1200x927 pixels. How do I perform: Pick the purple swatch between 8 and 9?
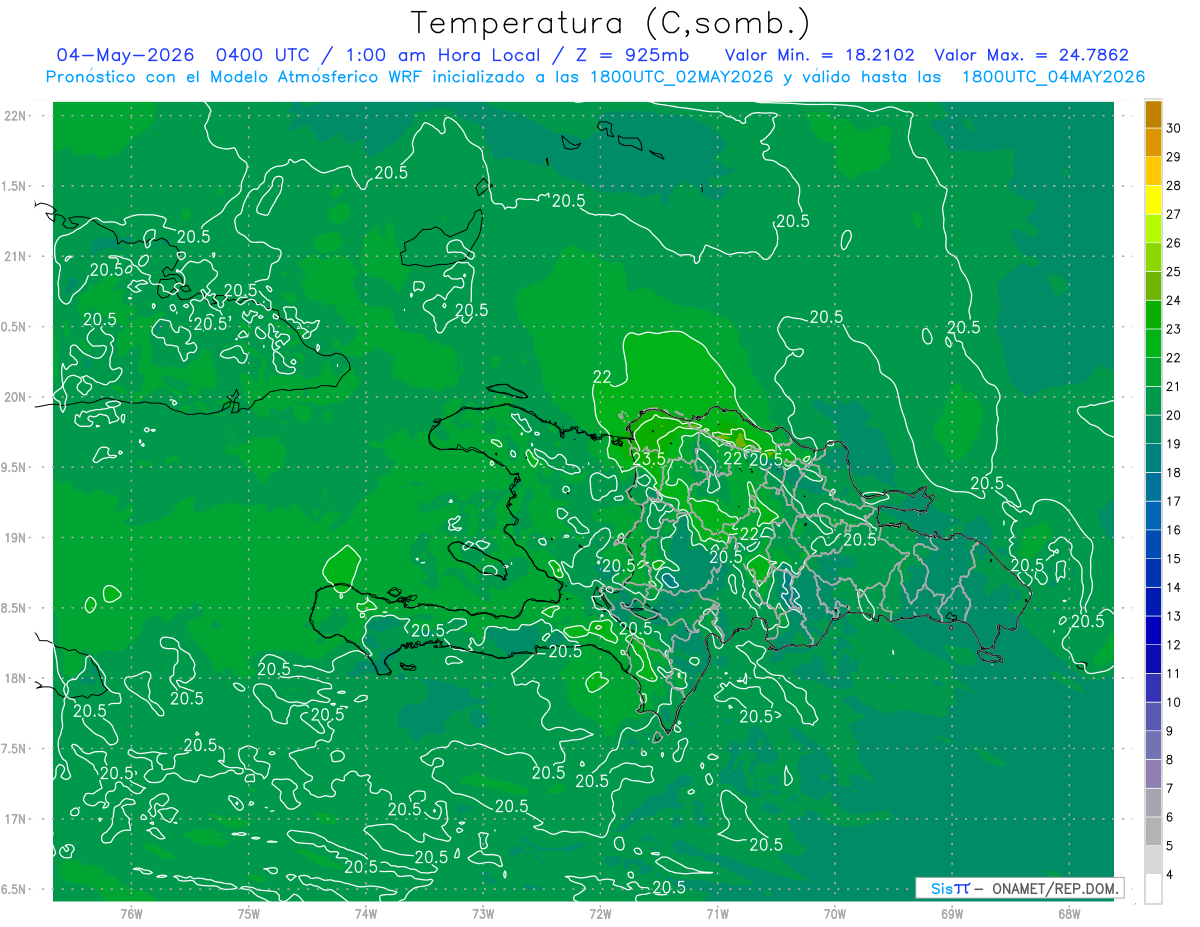pos(1153,745)
